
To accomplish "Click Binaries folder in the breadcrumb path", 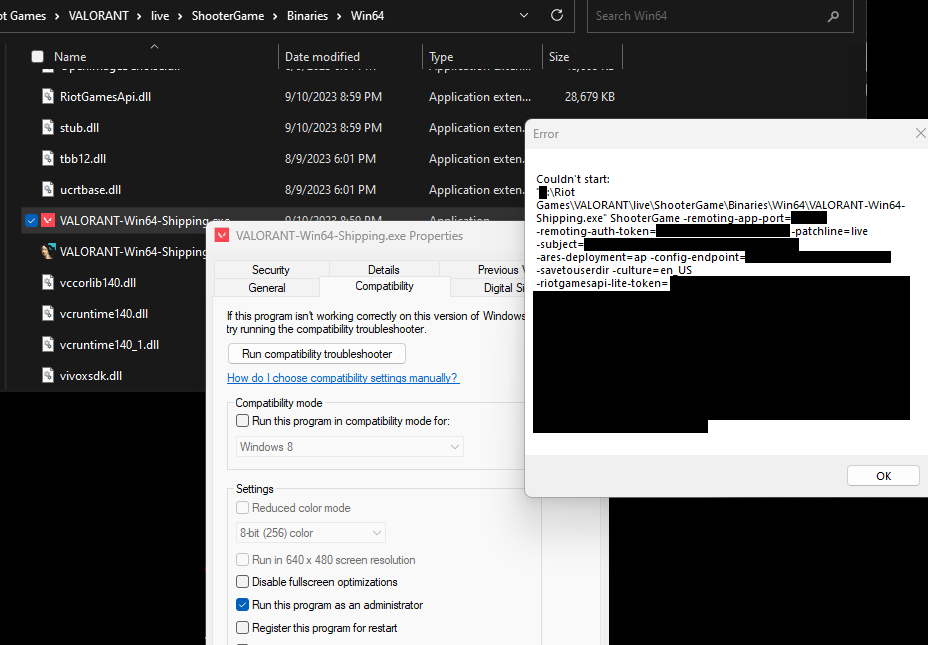I will (x=307, y=16).
